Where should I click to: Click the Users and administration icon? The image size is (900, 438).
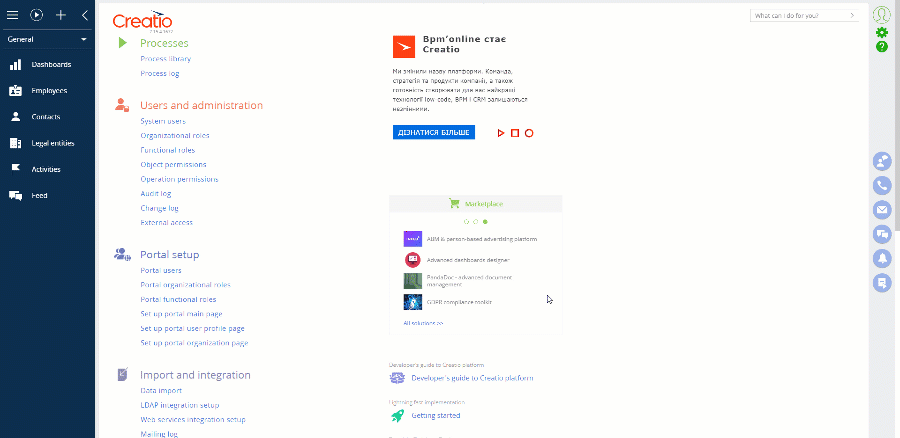pos(121,105)
